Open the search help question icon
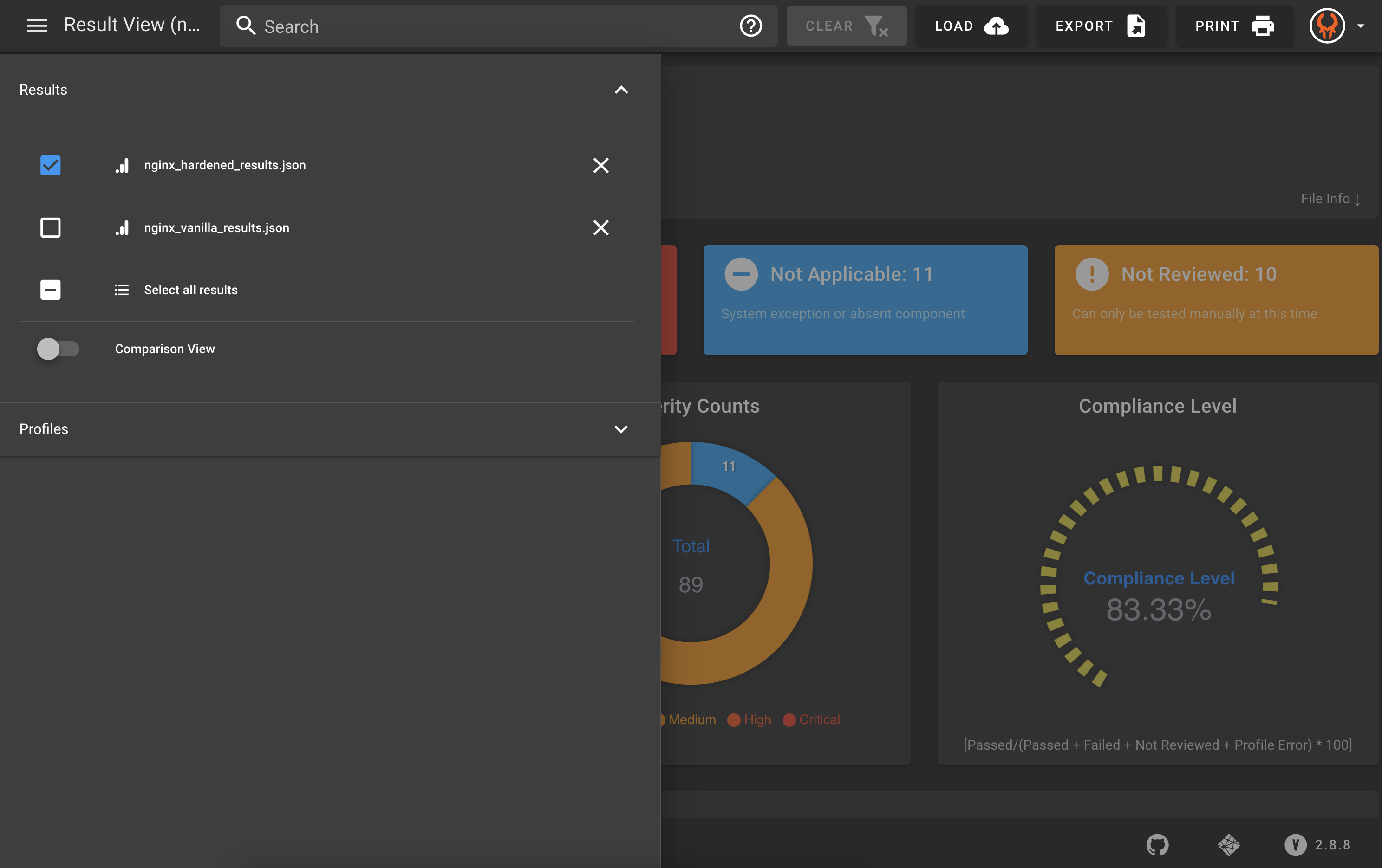Screen dimensions: 1382x868 [751, 26]
